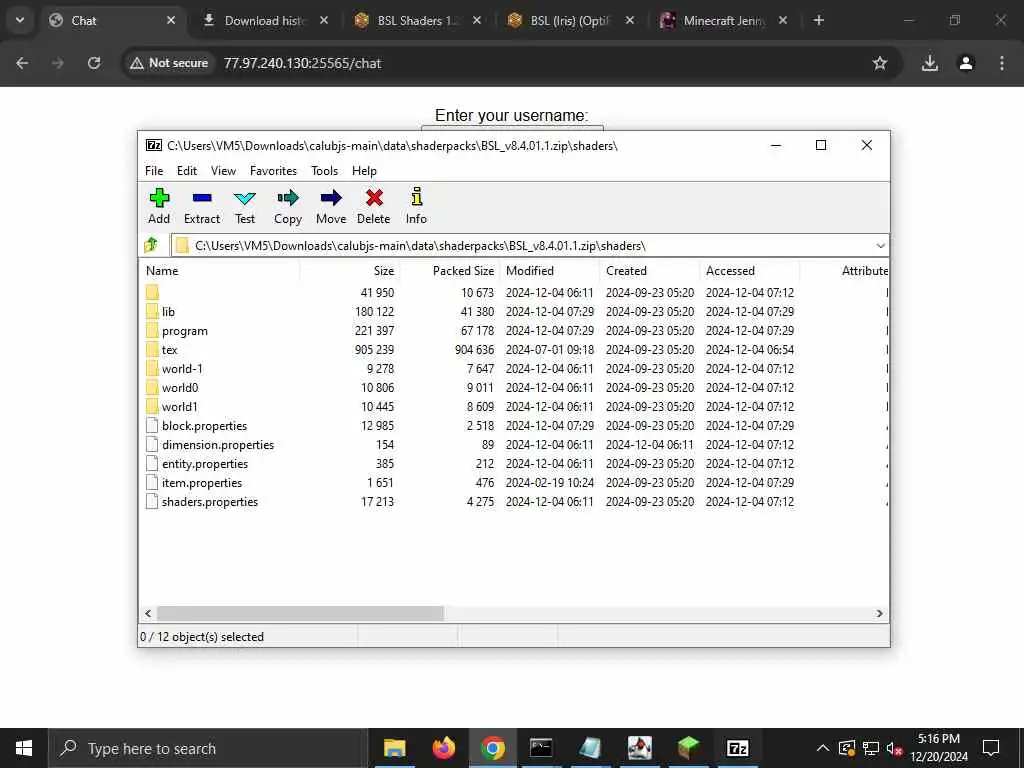This screenshot has height=768, width=1024.
Task: Switch to the Download history tab
Action: pyautogui.click(x=265, y=20)
